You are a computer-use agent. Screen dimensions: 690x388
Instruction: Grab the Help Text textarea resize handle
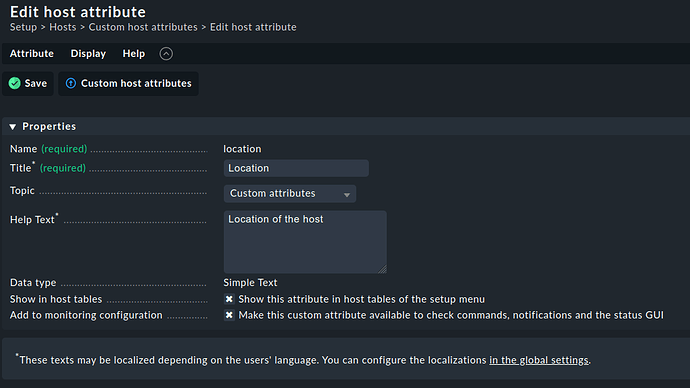pos(382,269)
